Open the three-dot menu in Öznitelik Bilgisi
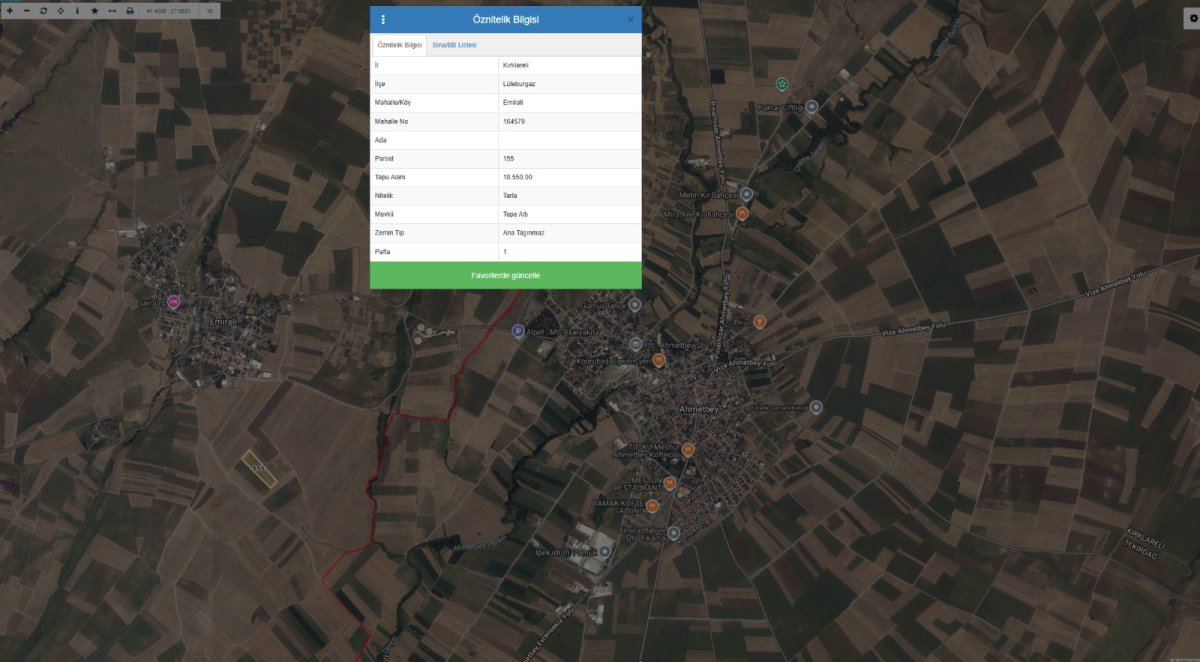The height and width of the screenshot is (662, 1200). (x=383, y=19)
